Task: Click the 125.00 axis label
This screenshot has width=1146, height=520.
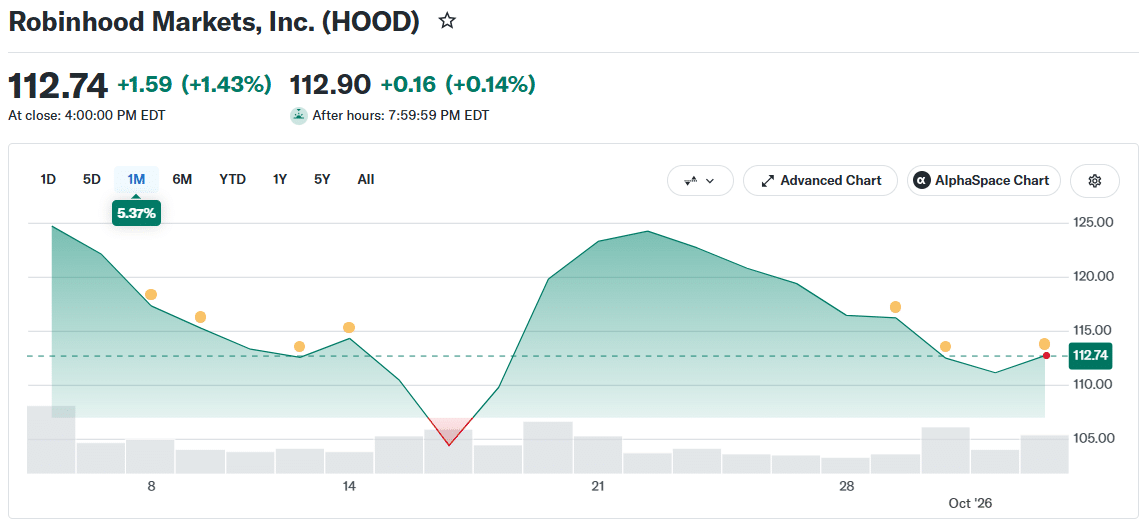Action: pos(1093,222)
